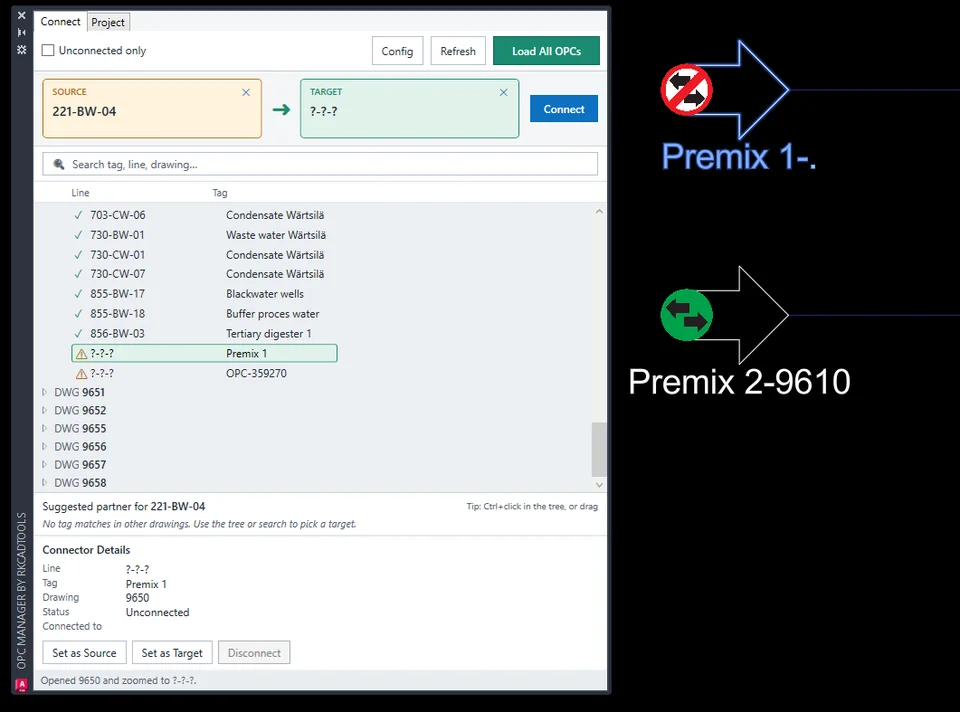Image resolution: width=960 pixels, height=712 pixels.
Task: Close the OPC Manager palette
Action: point(22,16)
